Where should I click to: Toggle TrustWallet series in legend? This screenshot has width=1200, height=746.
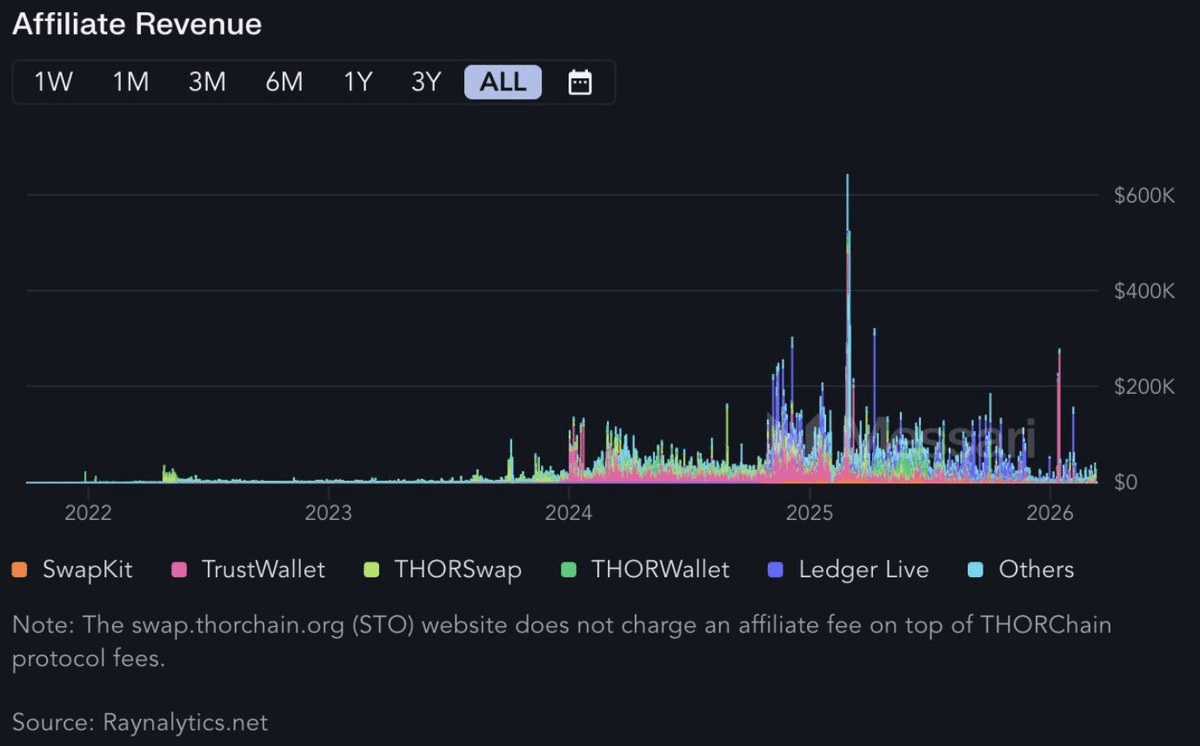tap(263, 570)
